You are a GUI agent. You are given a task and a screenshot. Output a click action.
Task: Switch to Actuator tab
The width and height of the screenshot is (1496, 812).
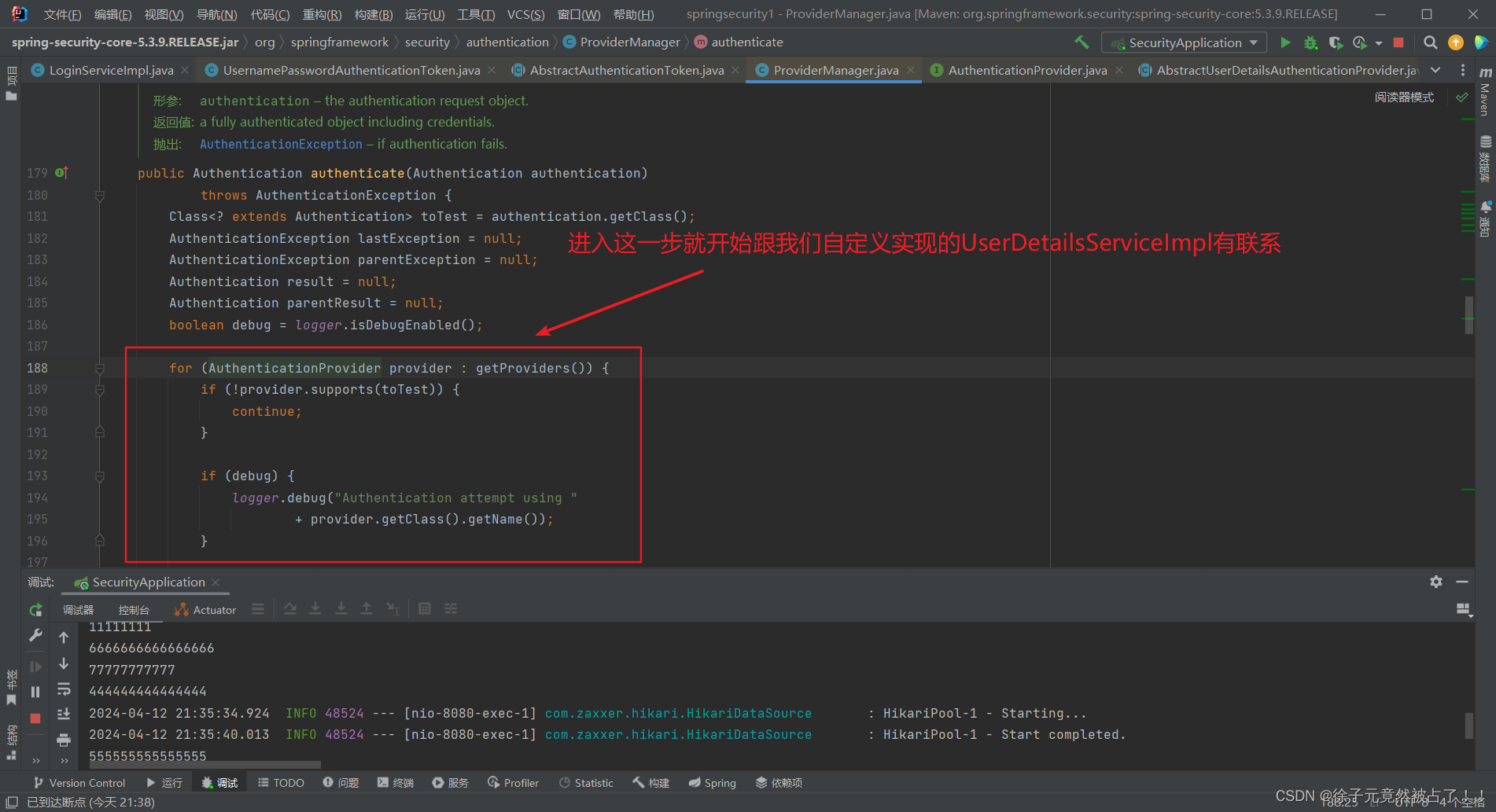205,610
